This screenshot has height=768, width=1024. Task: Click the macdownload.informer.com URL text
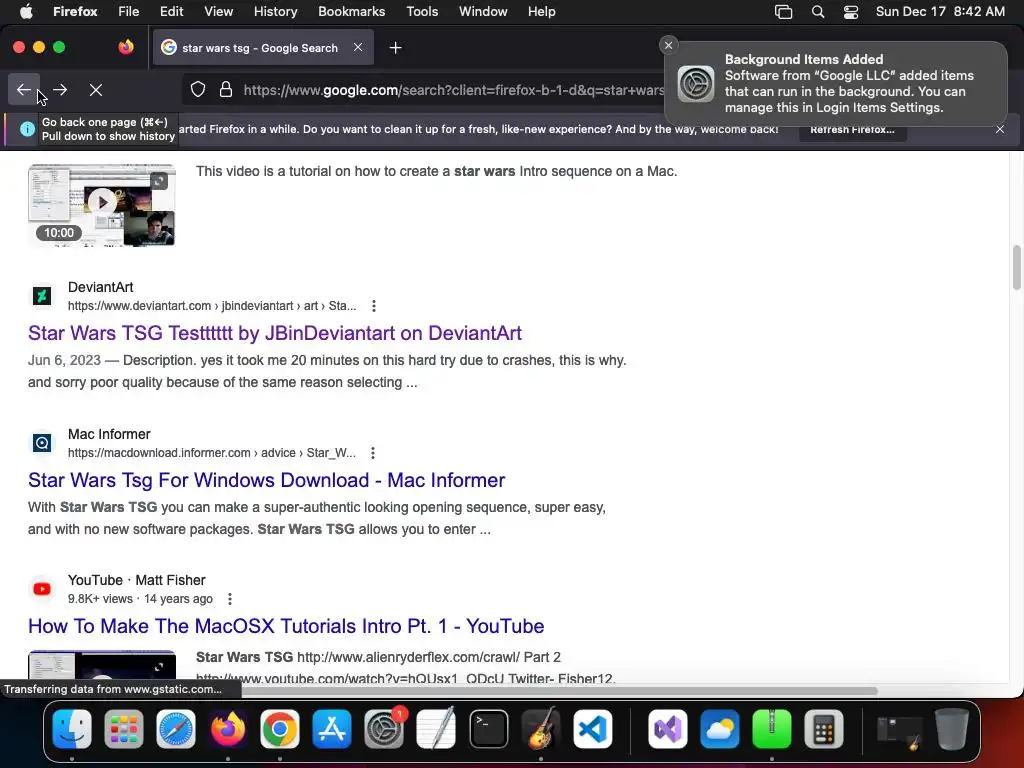tap(212, 453)
